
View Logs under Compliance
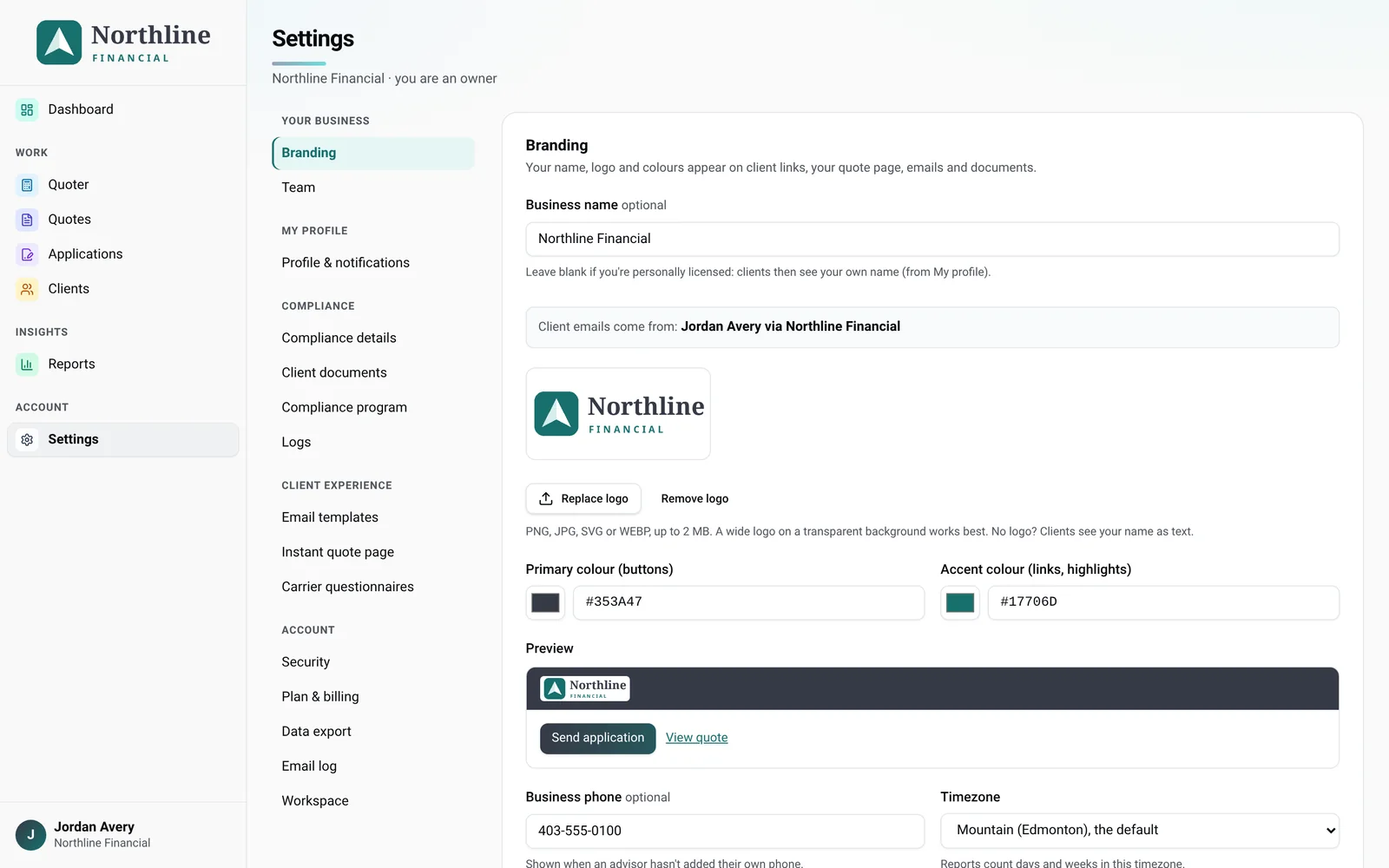pos(373,442)
